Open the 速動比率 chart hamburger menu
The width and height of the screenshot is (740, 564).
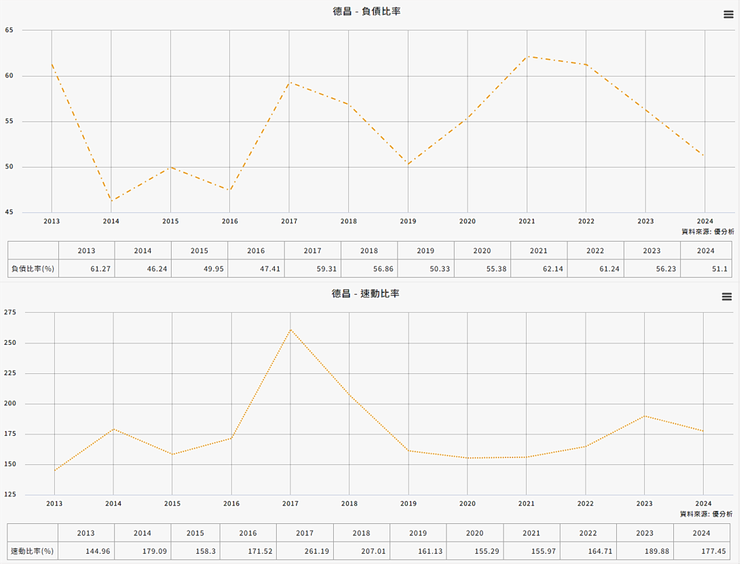tap(727, 296)
